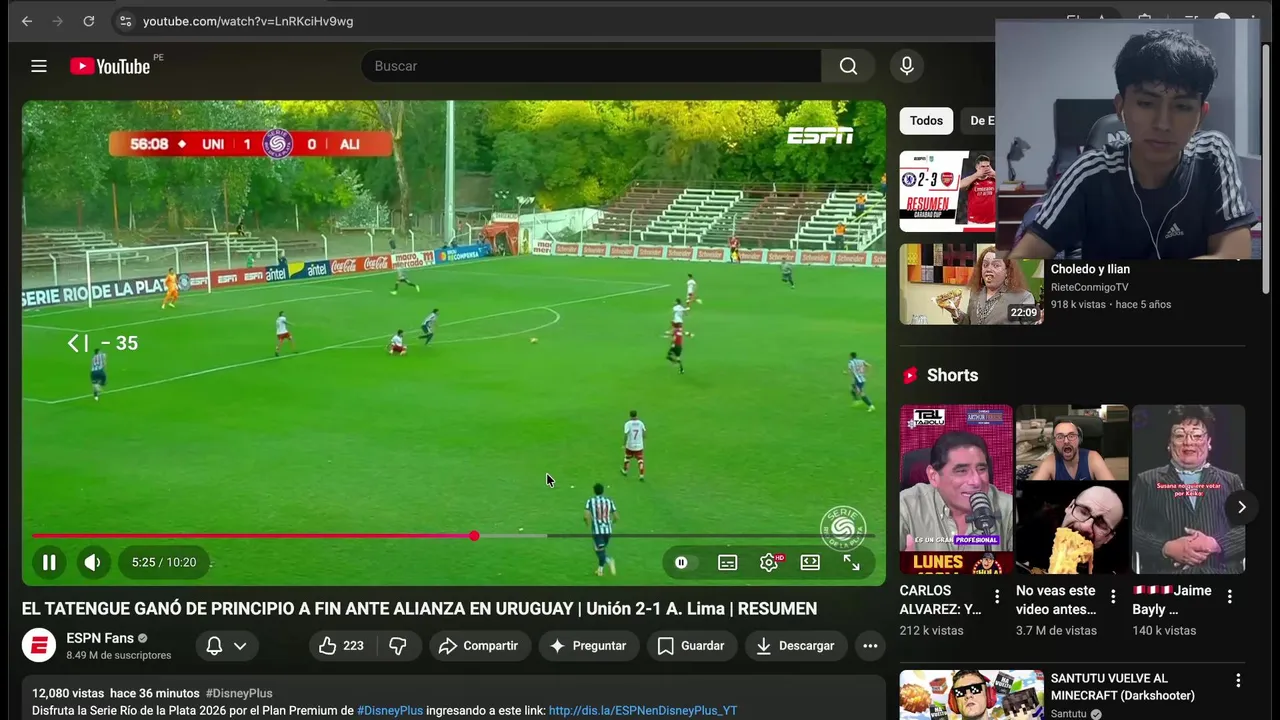This screenshot has height=720, width=1280.
Task: Select the Todos filter chip
Action: tap(926, 121)
